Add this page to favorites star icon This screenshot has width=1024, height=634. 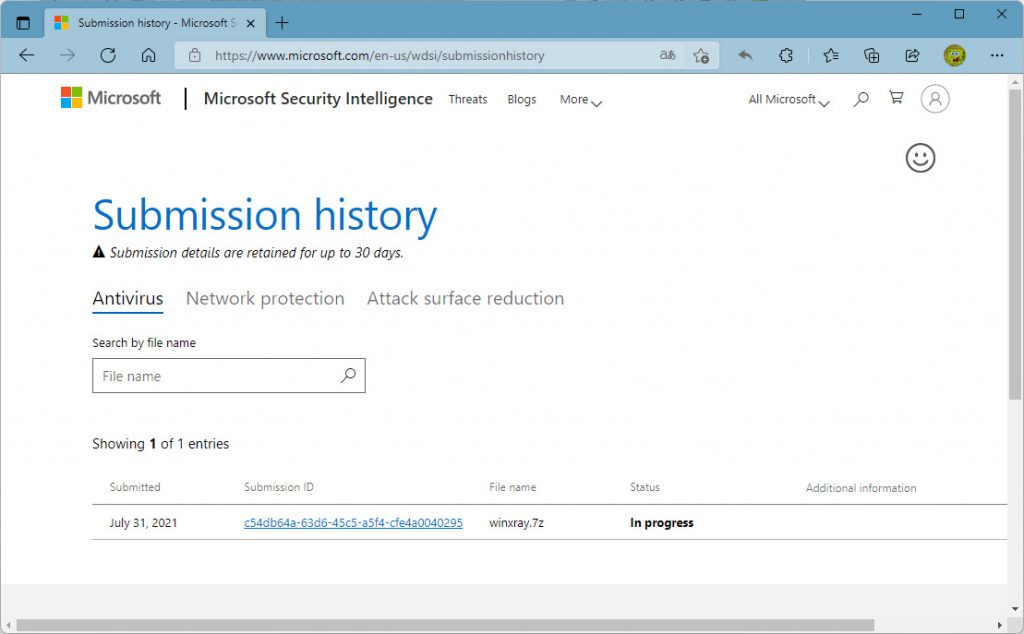[x=701, y=56]
